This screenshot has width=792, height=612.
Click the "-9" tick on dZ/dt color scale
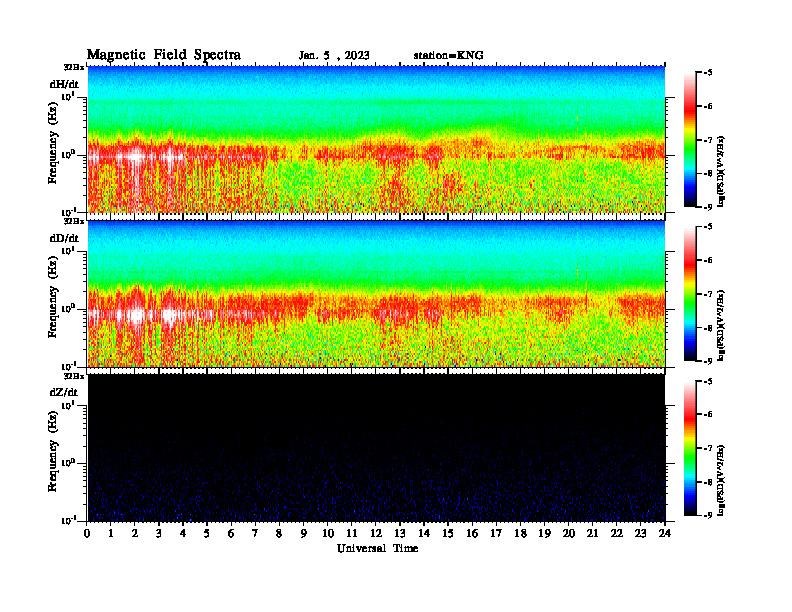coord(708,515)
